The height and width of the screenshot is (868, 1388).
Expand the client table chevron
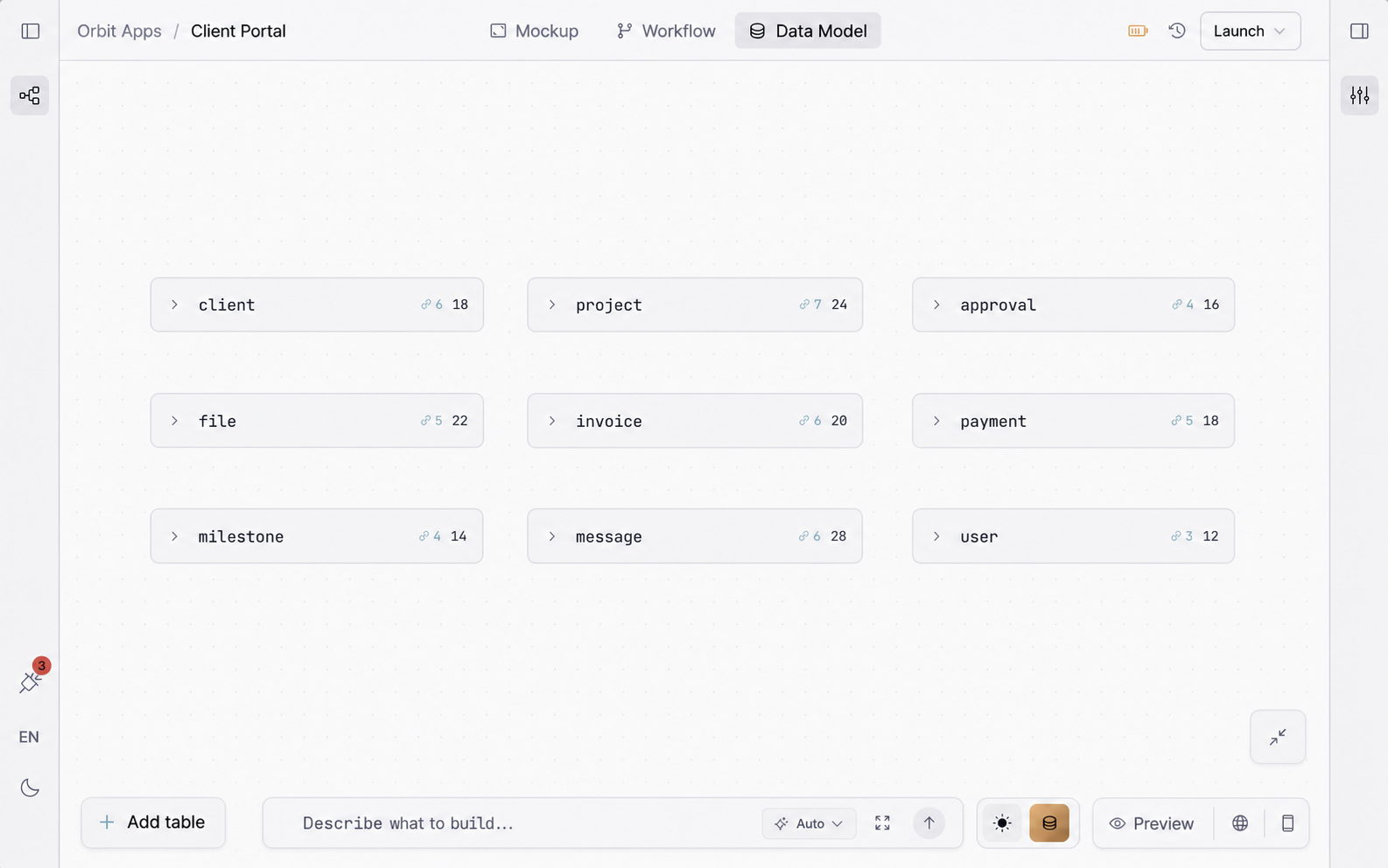click(x=175, y=304)
